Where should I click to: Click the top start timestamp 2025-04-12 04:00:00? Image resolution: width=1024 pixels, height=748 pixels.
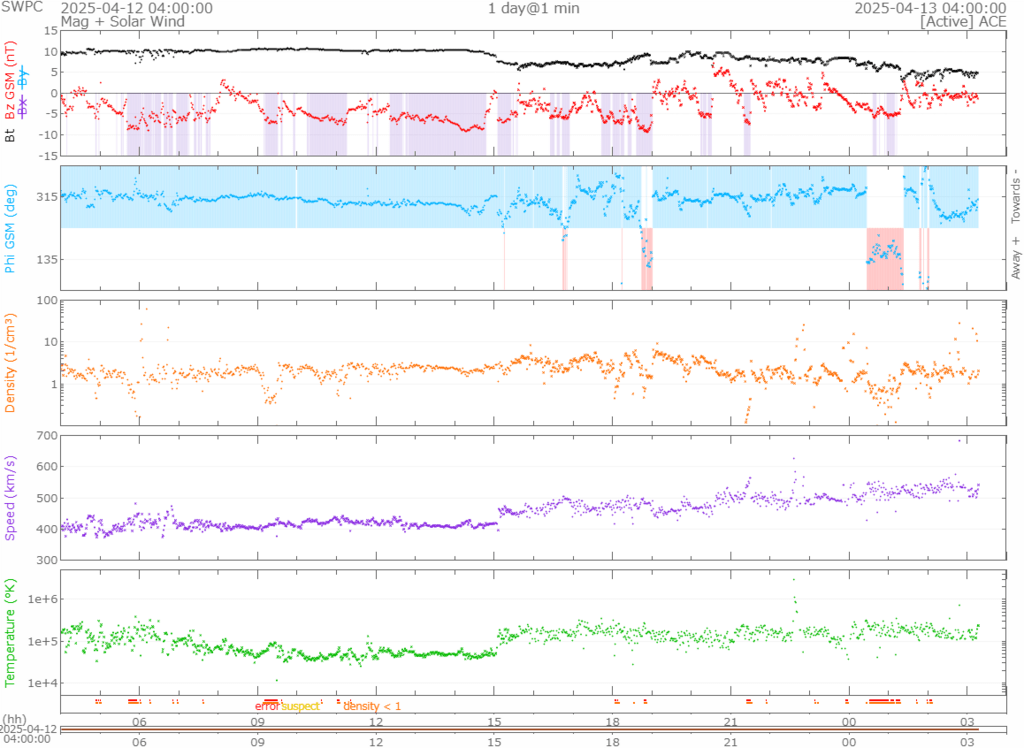pos(136,8)
